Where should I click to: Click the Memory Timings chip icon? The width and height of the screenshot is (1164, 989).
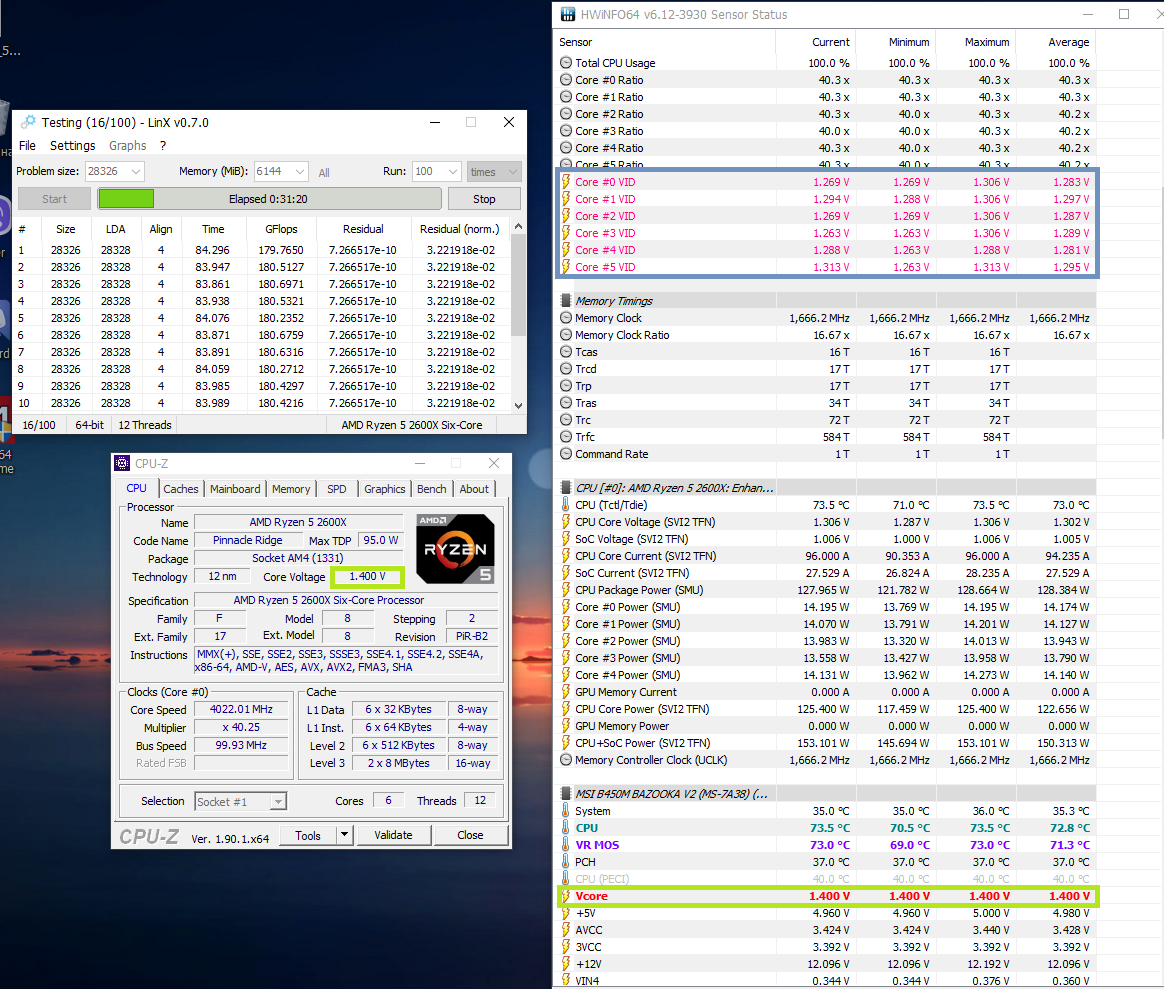[566, 301]
